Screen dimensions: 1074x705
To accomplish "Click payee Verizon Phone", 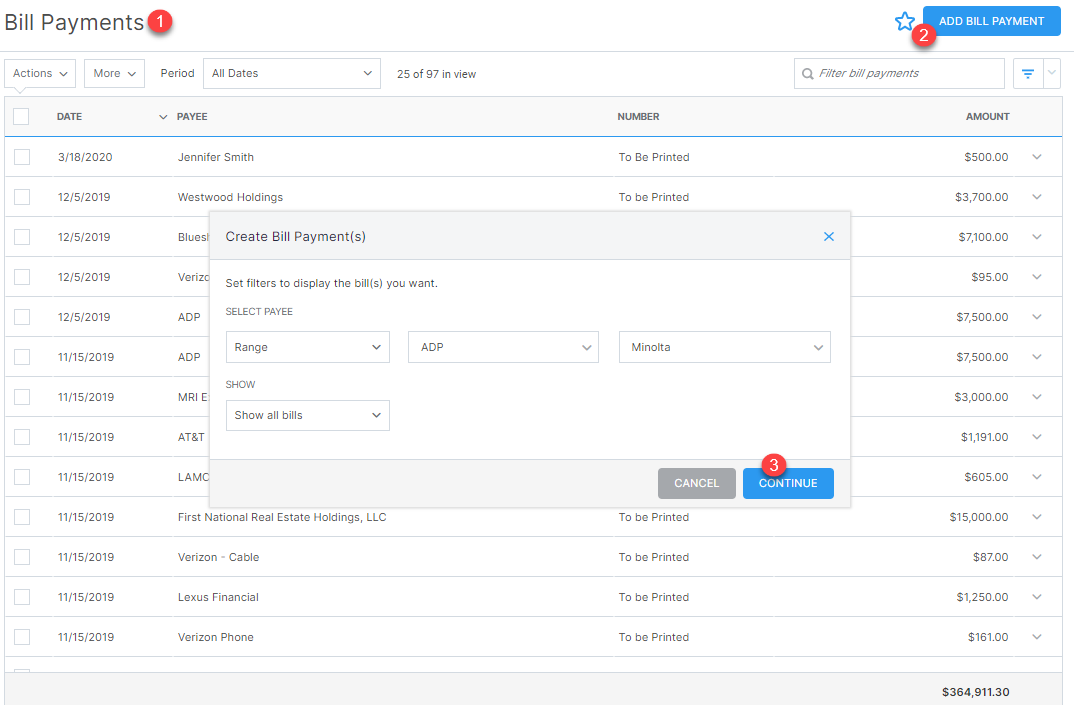I will (x=216, y=637).
